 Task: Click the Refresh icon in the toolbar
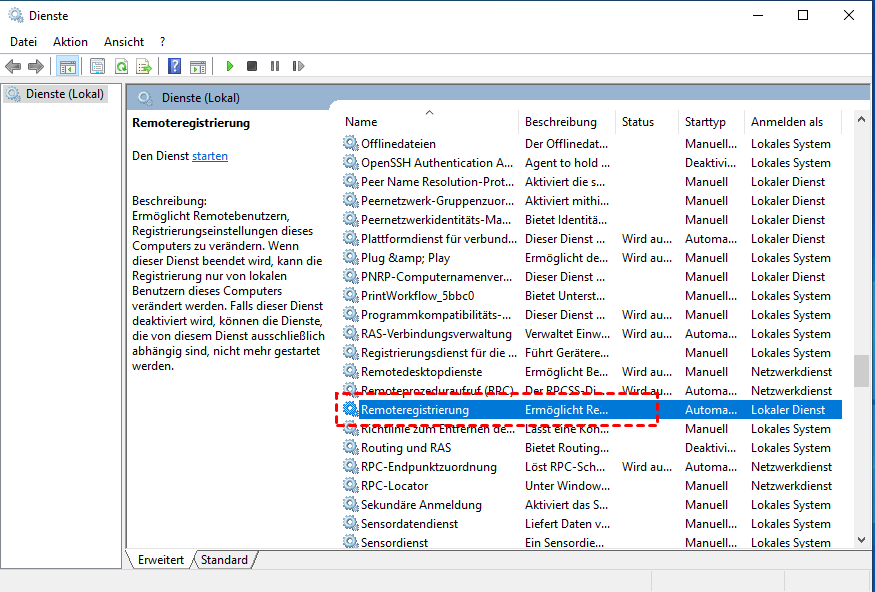coord(119,66)
